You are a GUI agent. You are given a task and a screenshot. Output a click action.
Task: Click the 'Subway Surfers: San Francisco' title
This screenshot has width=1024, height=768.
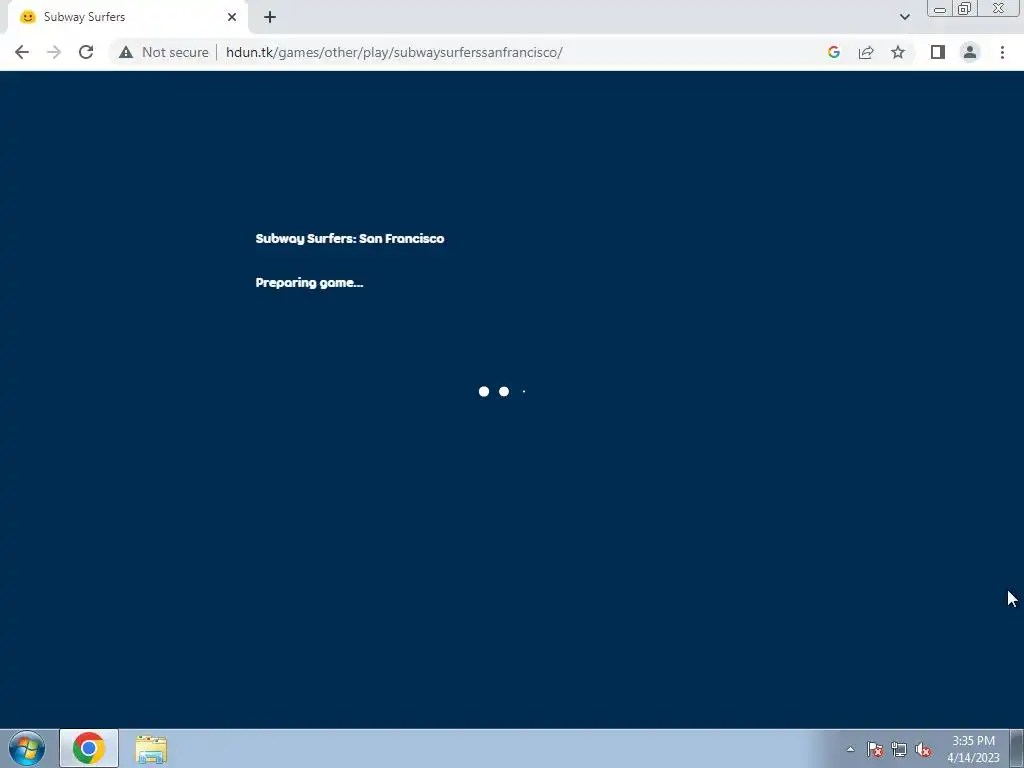pyautogui.click(x=350, y=238)
